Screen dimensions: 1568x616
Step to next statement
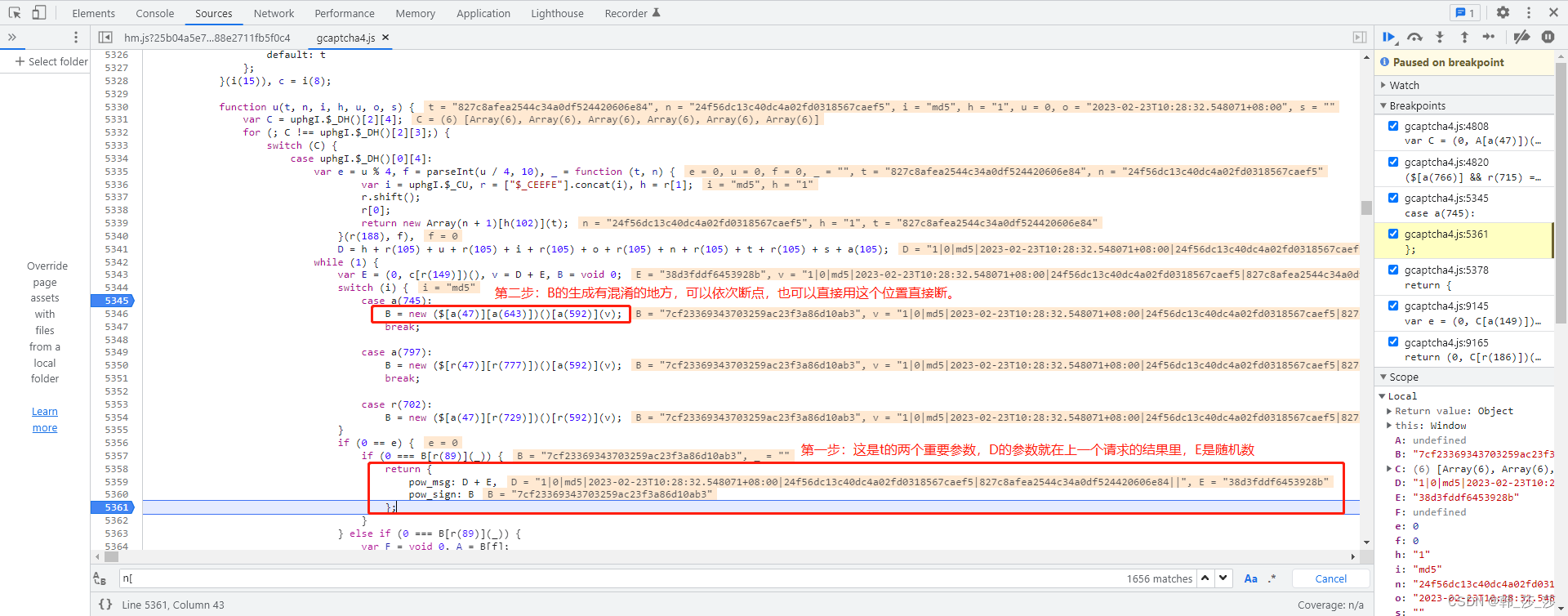point(1489,37)
